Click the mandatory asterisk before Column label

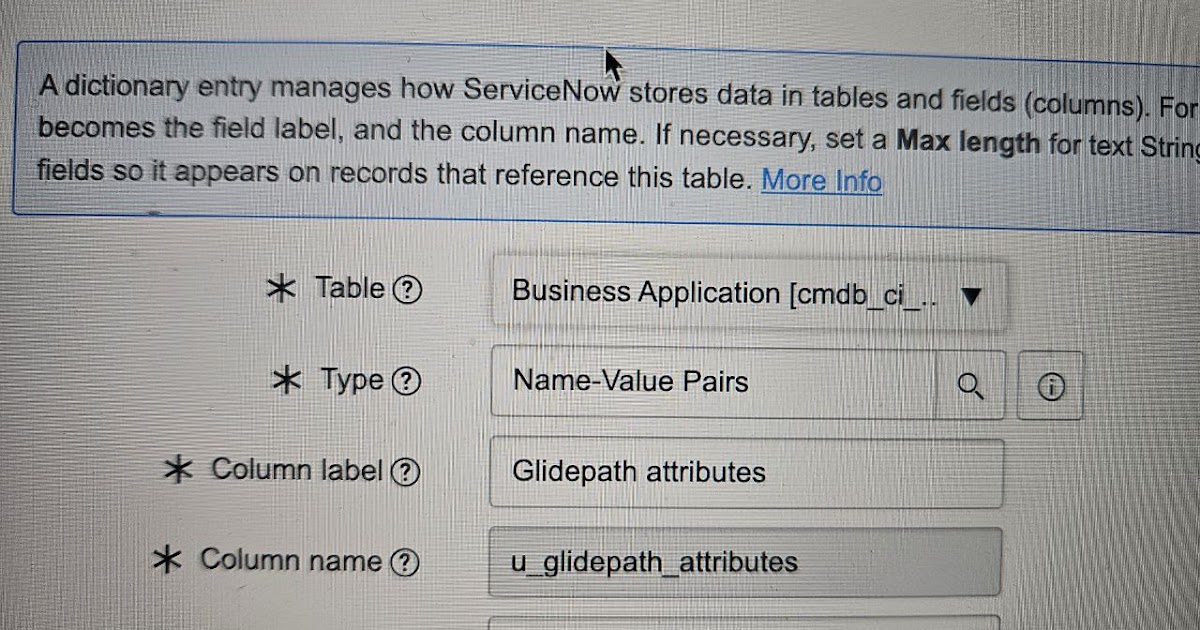click(178, 470)
